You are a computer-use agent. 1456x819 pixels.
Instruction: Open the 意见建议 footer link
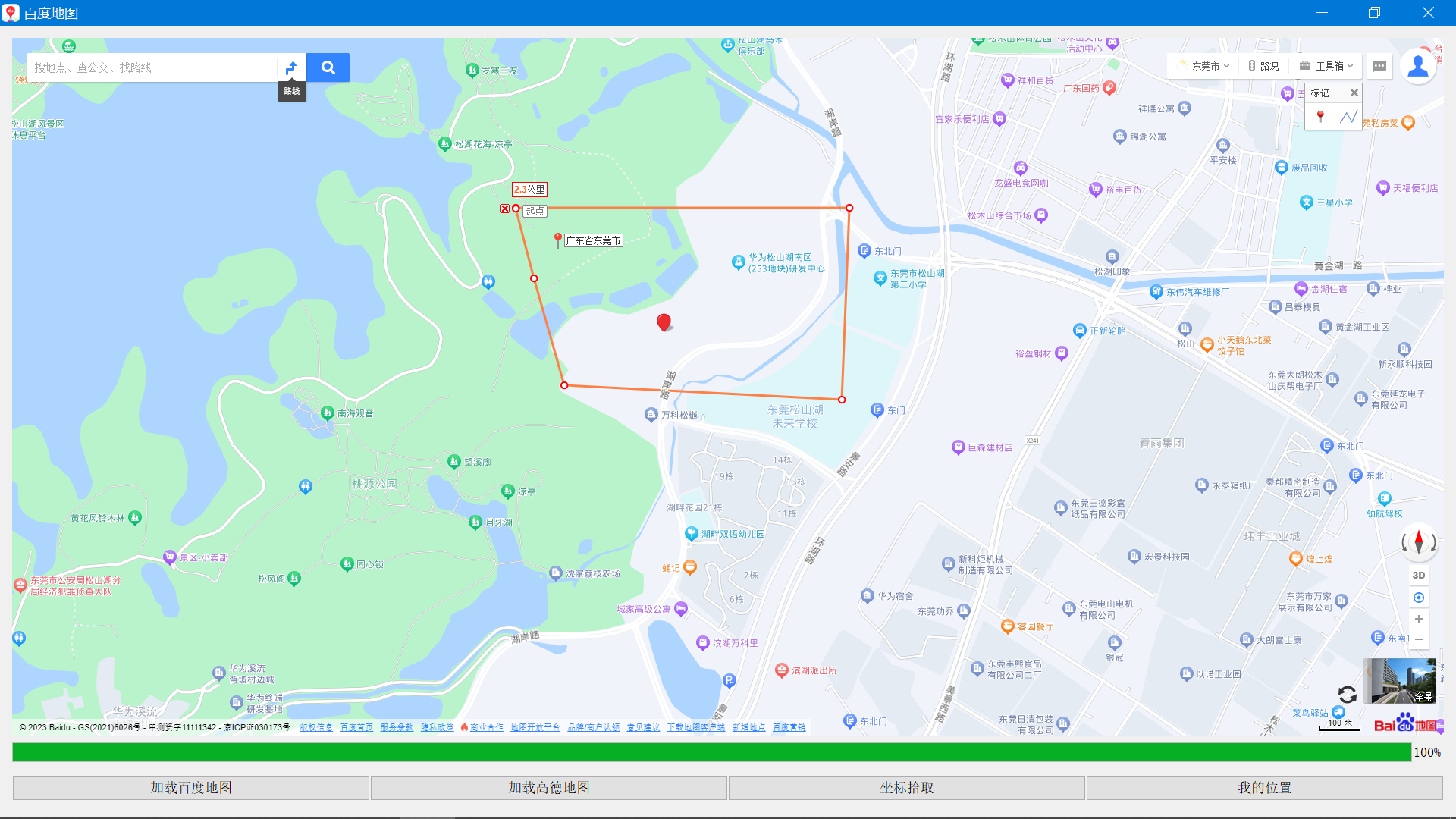643,727
